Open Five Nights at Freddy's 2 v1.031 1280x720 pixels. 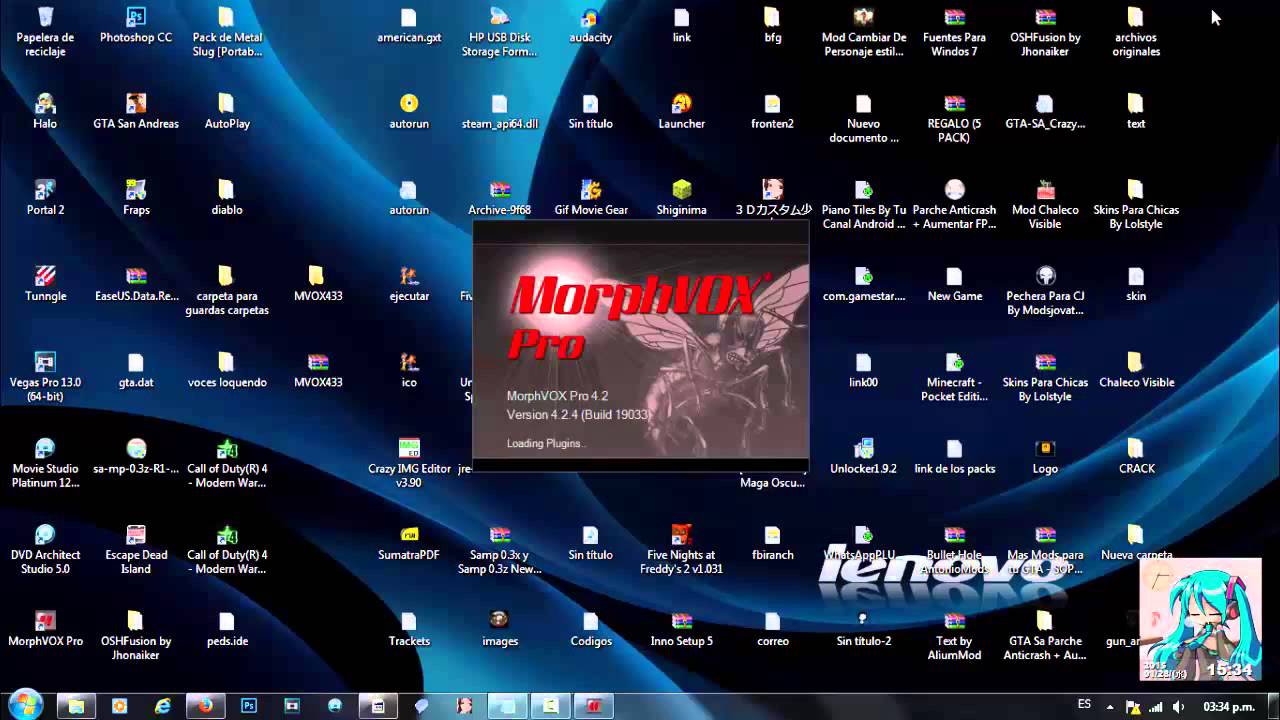(682, 548)
